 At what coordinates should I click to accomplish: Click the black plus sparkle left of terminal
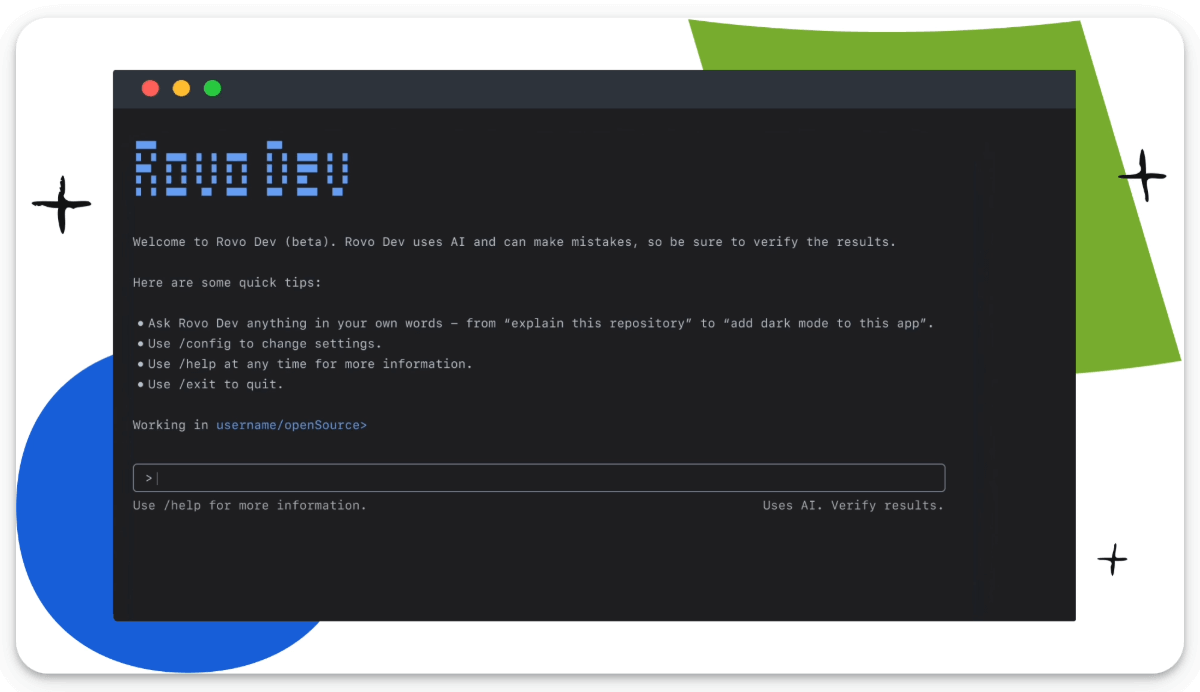[62, 204]
